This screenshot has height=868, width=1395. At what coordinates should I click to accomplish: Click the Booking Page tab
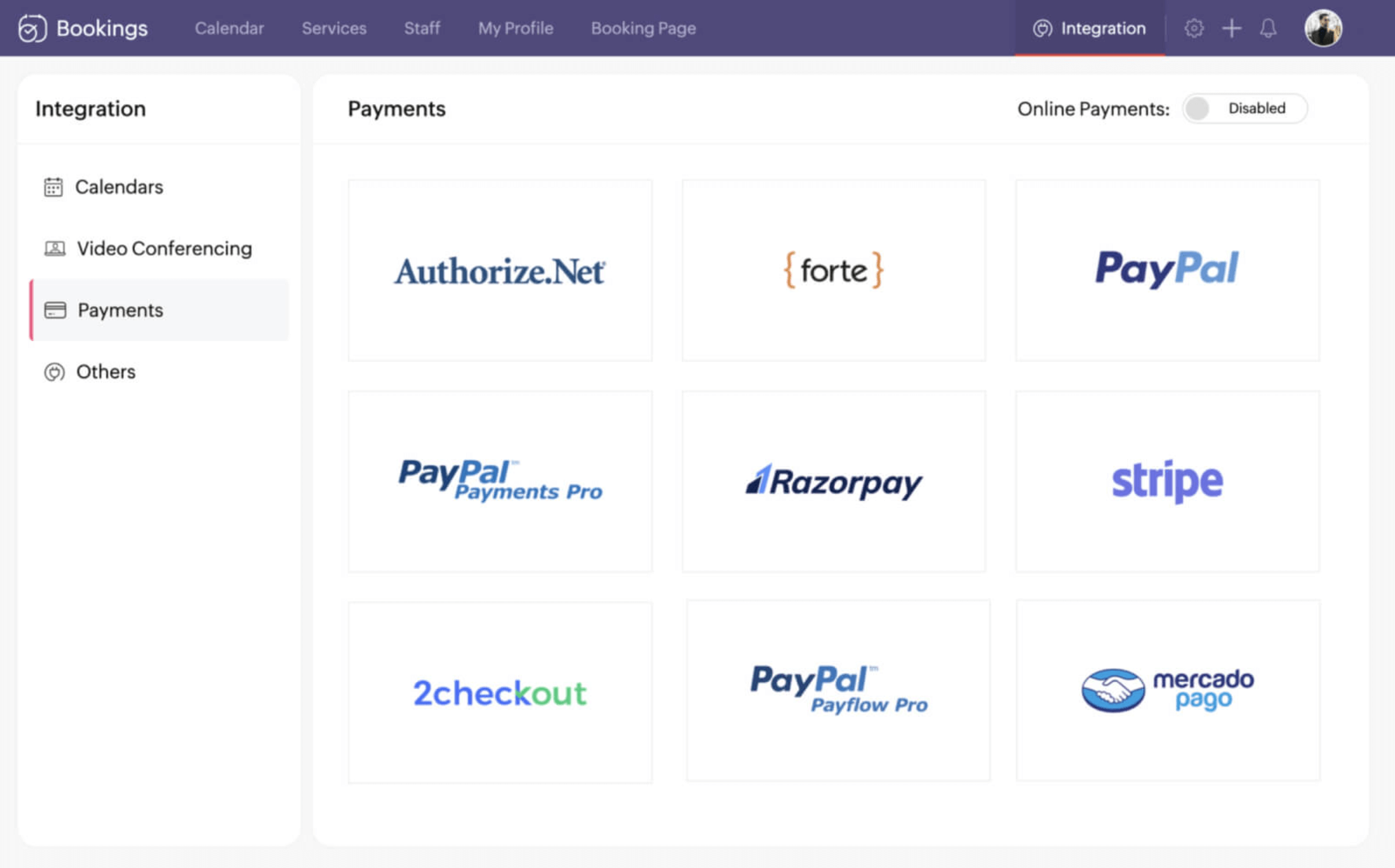643,28
